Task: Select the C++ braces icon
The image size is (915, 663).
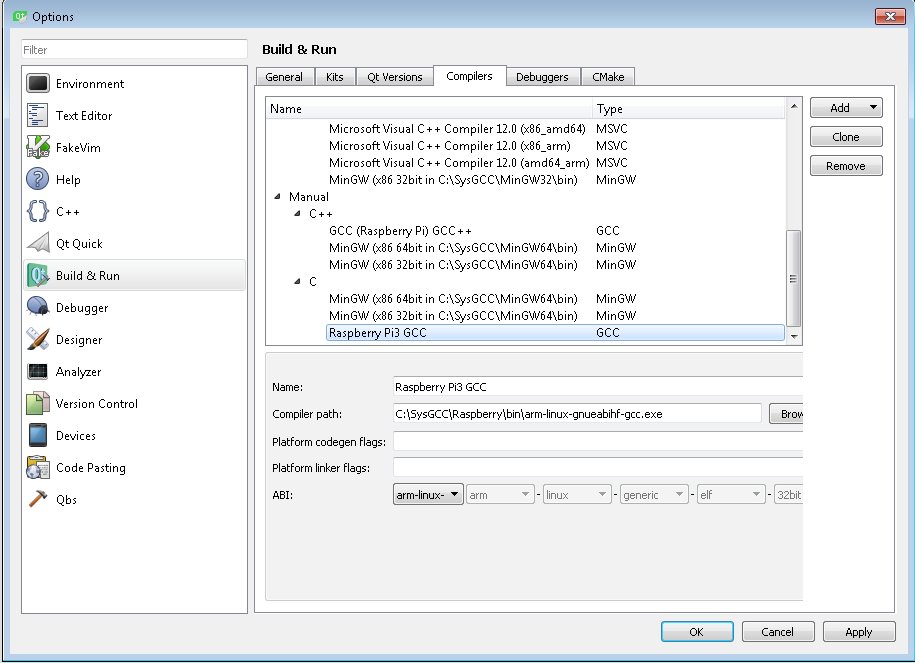Action: coord(38,211)
